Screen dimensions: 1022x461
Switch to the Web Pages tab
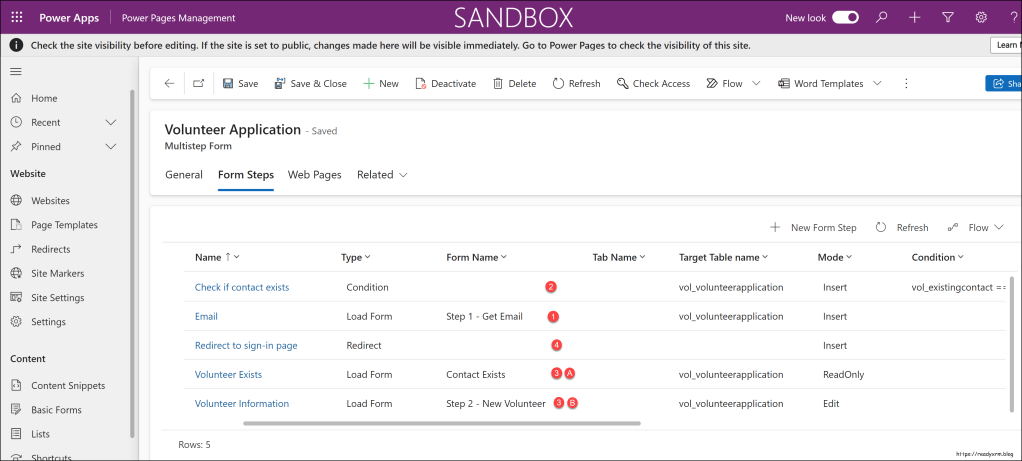(314, 175)
